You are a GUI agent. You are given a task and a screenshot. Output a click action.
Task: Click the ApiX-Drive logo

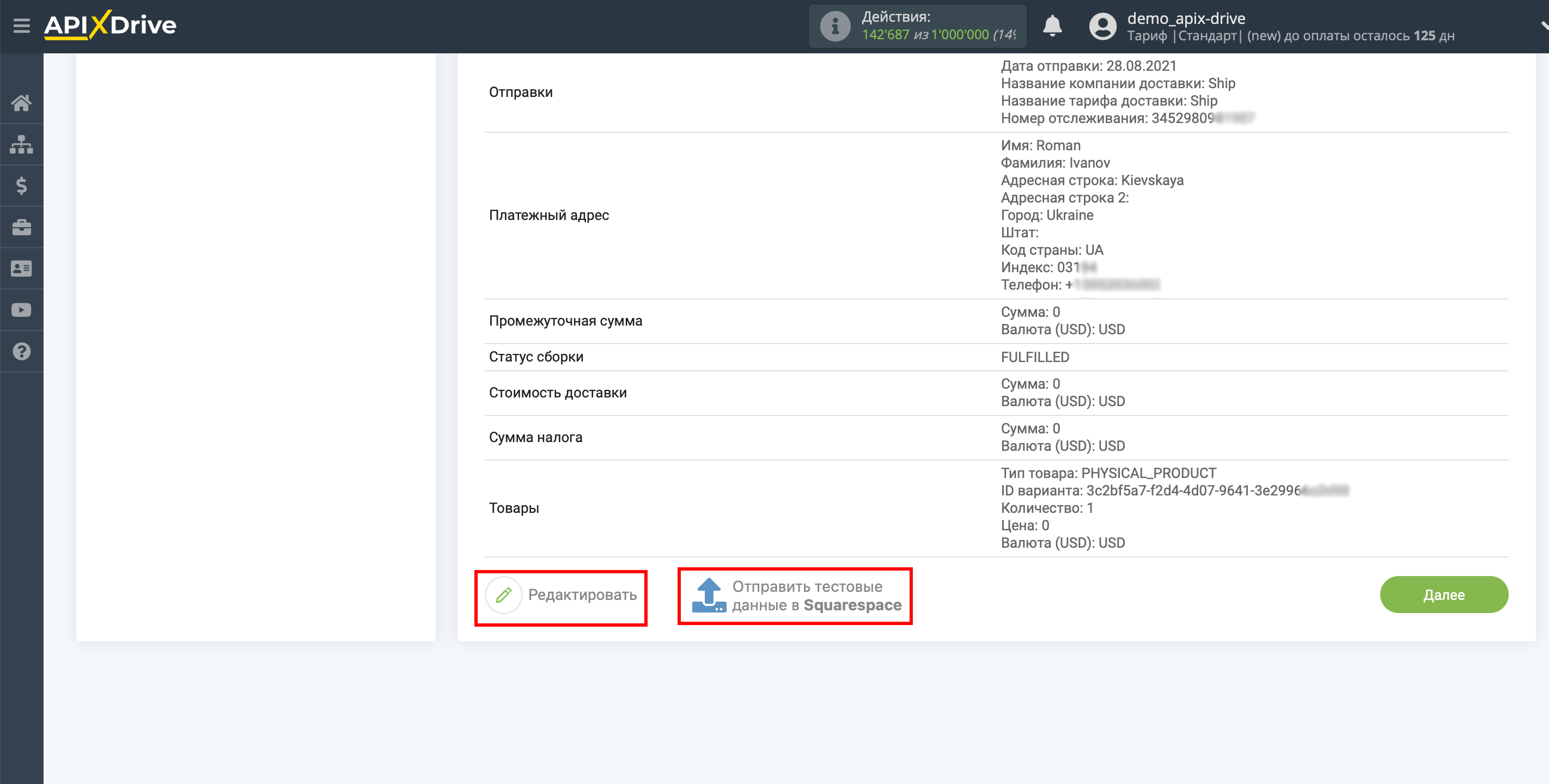click(110, 25)
